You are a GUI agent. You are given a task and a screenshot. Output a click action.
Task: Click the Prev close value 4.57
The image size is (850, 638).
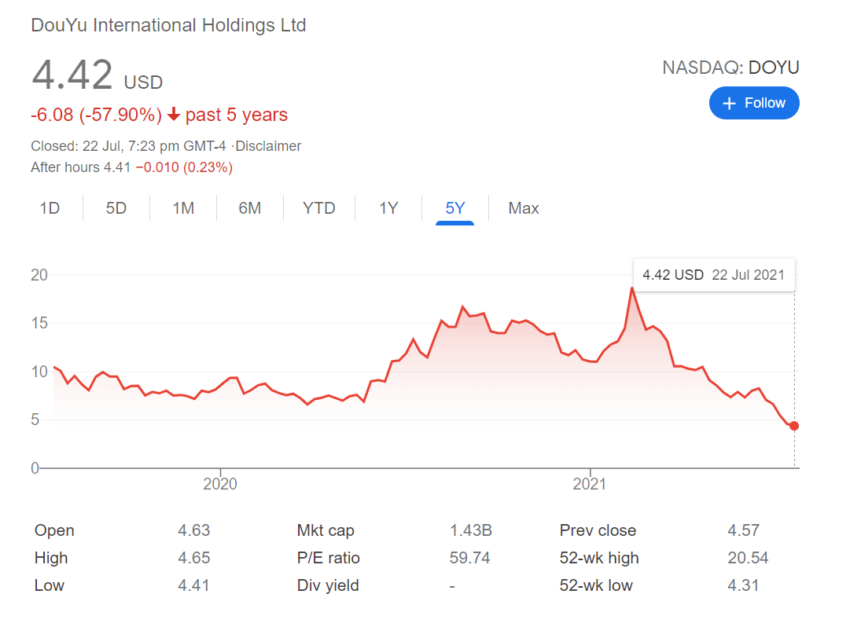point(743,530)
